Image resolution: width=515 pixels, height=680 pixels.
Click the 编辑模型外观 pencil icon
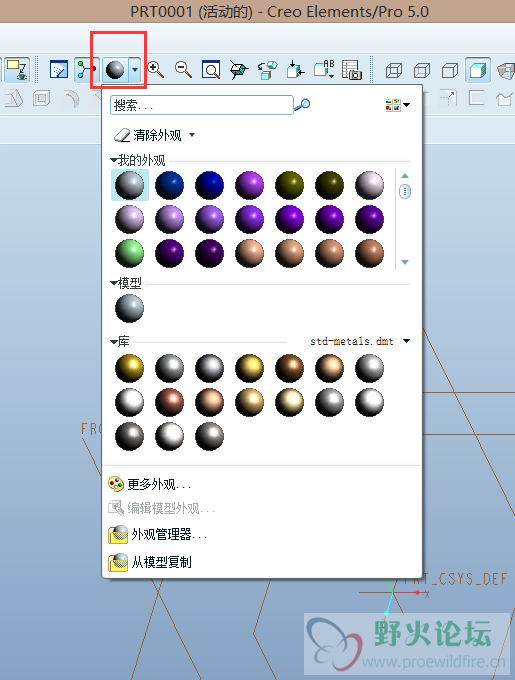(x=116, y=508)
